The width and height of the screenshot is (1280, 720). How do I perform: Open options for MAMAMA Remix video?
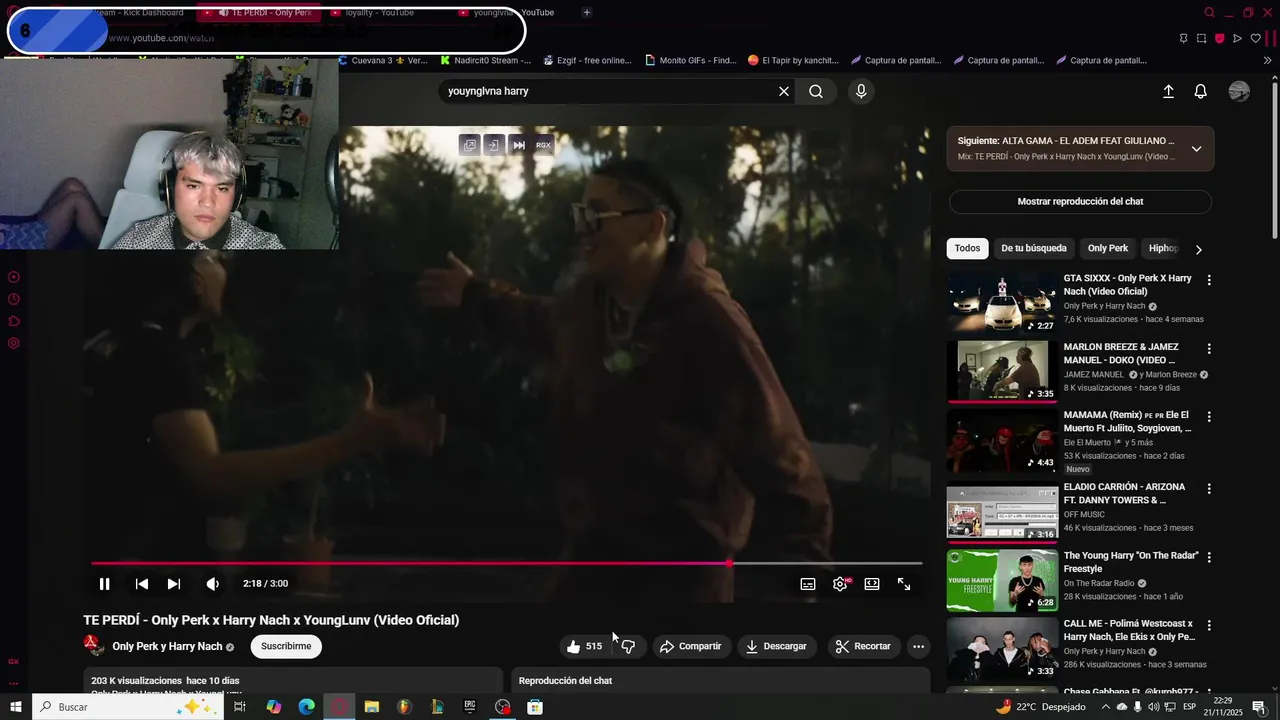pyautogui.click(x=1209, y=417)
